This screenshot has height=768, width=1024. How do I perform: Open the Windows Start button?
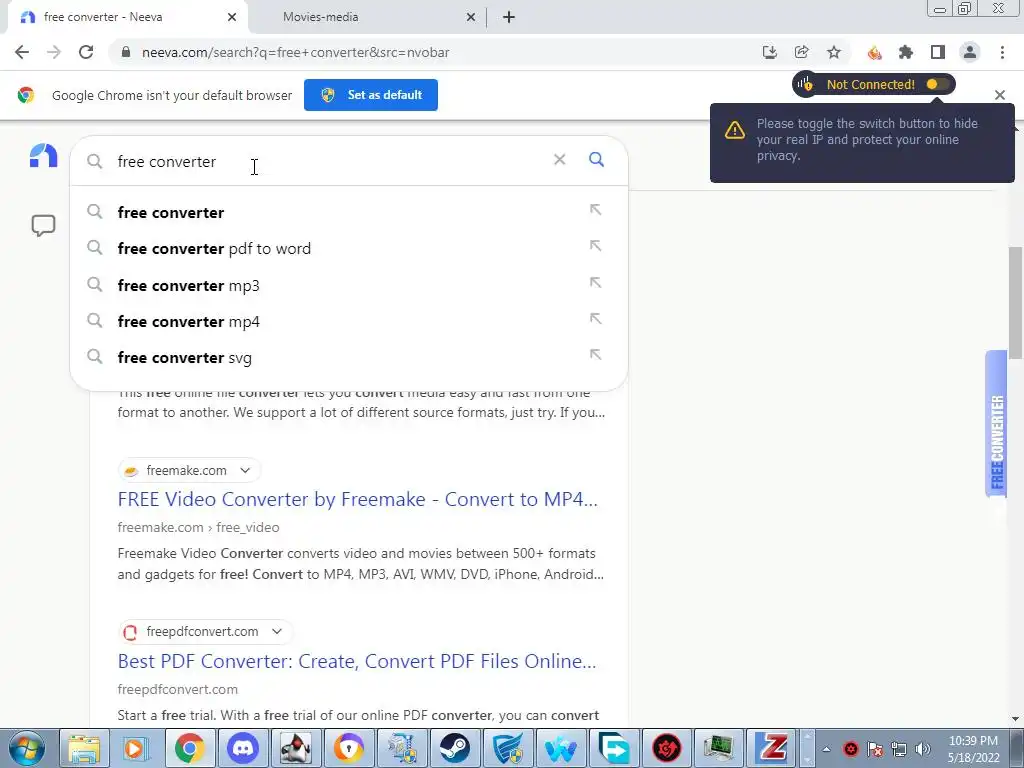coord(26,748)
